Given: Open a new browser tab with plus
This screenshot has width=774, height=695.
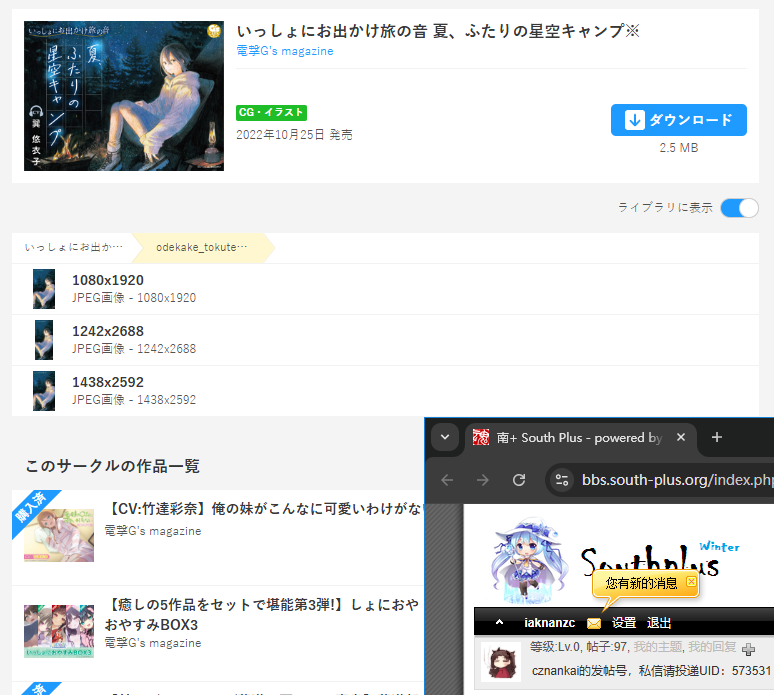Looking at the screenshot, I should 717,437.
